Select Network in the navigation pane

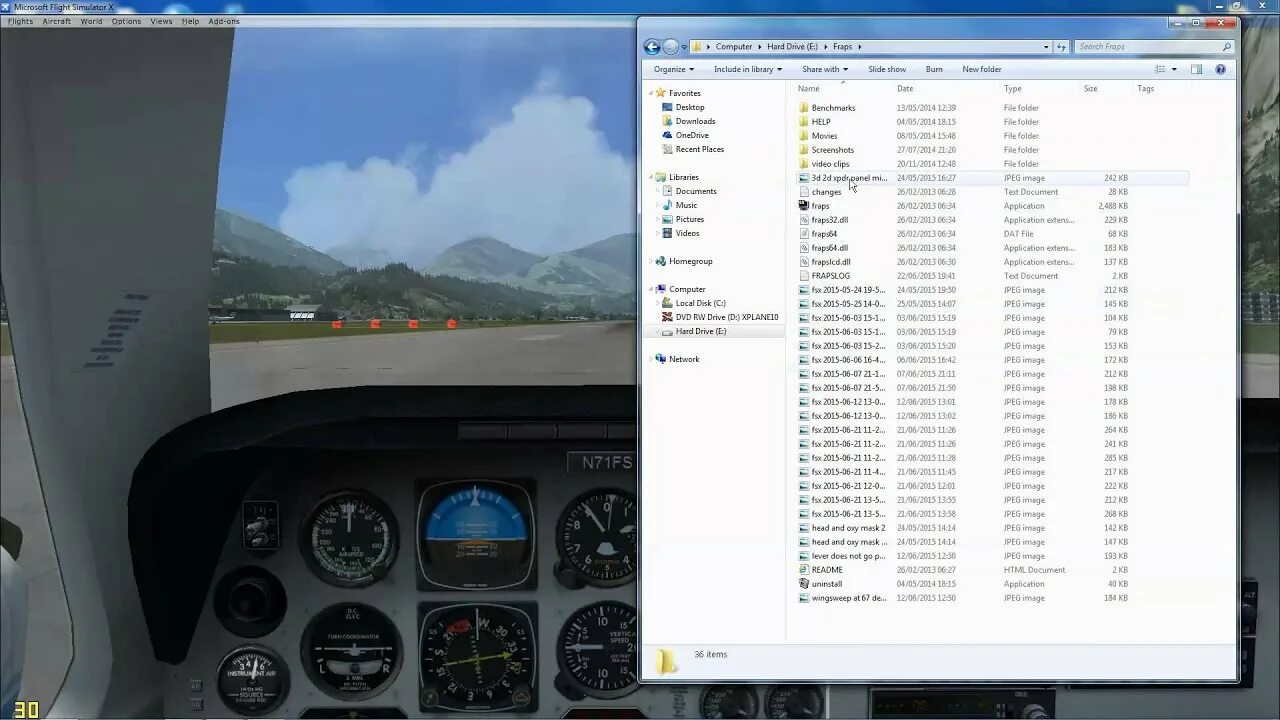coord(684,359)
